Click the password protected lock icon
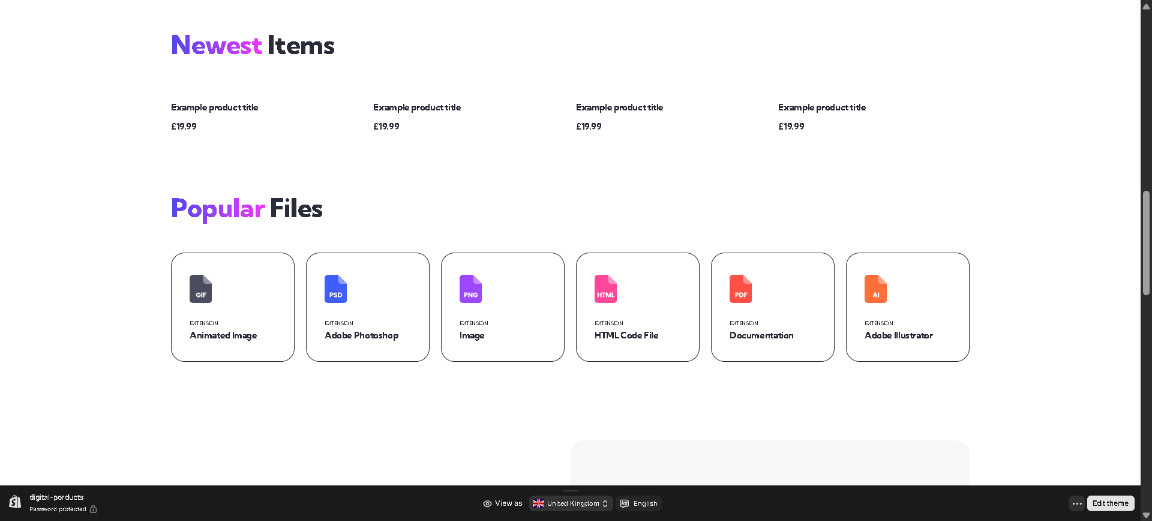Screen dimensions: 1152x521 pos(93,509)
